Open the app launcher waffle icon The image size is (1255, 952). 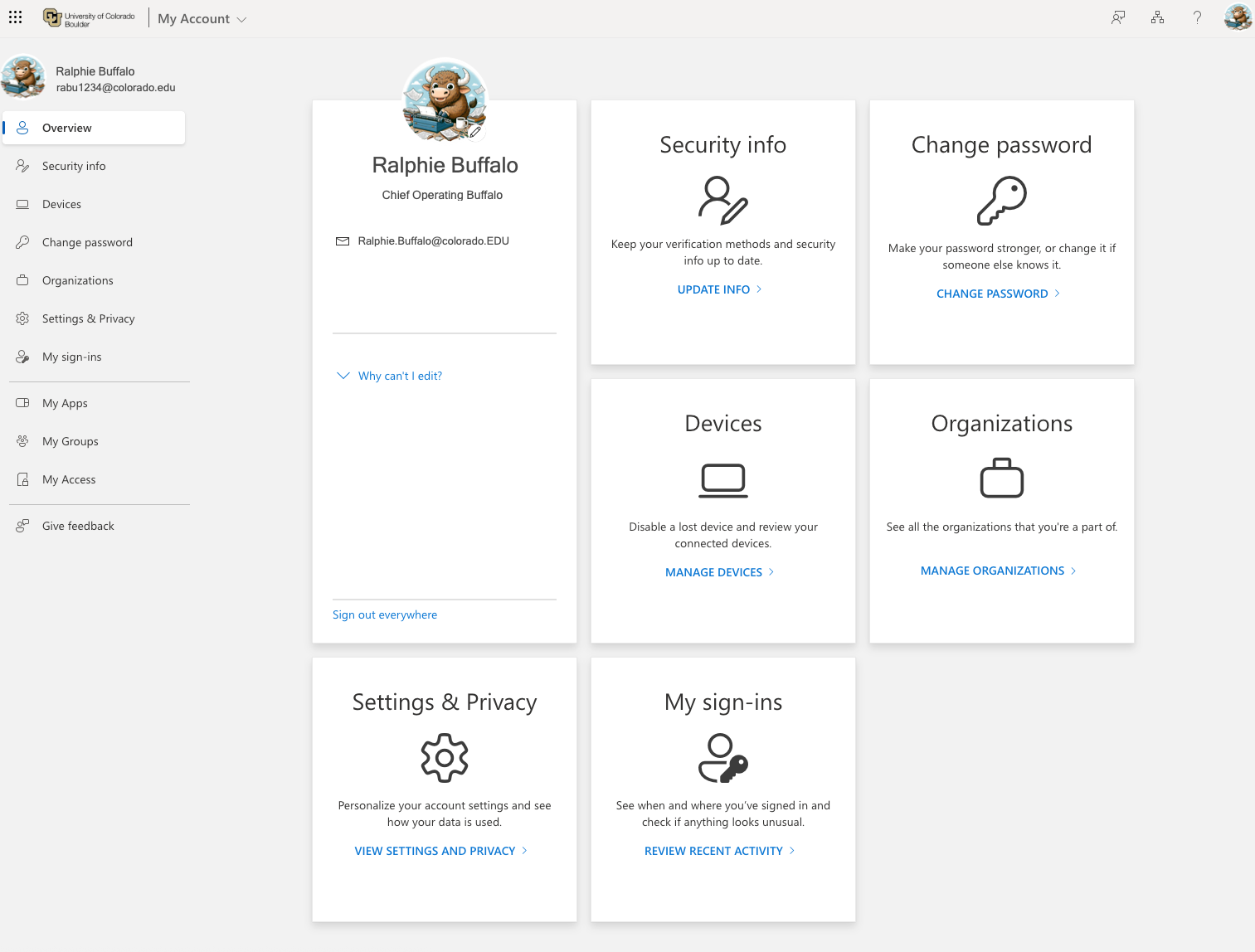point(16,17)
